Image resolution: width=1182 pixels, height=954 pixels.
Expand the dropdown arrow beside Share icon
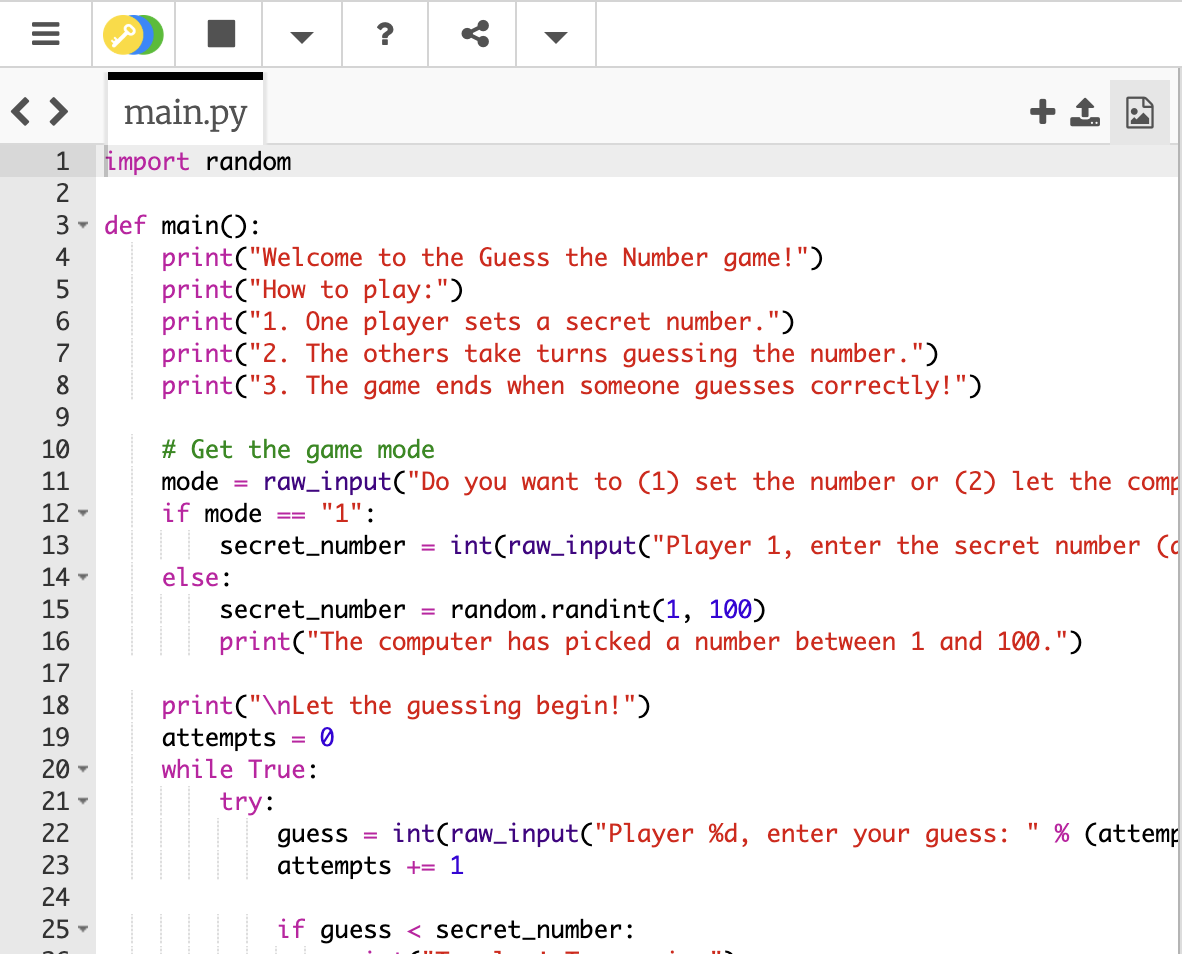pyautogui.click(x=556, y=37)
